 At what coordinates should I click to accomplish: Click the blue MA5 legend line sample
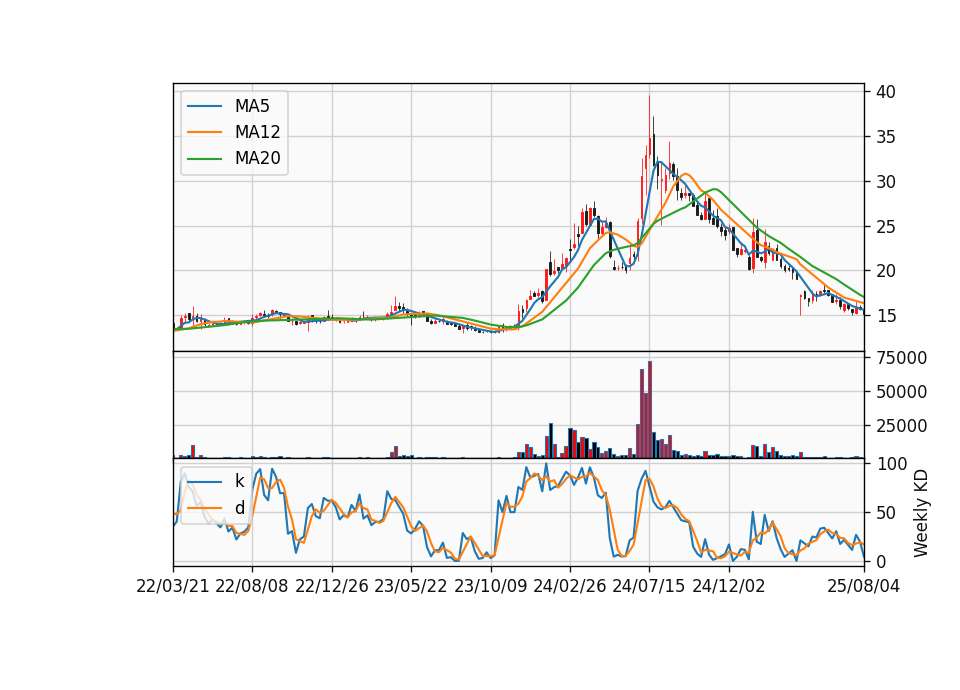coord(204,106)
